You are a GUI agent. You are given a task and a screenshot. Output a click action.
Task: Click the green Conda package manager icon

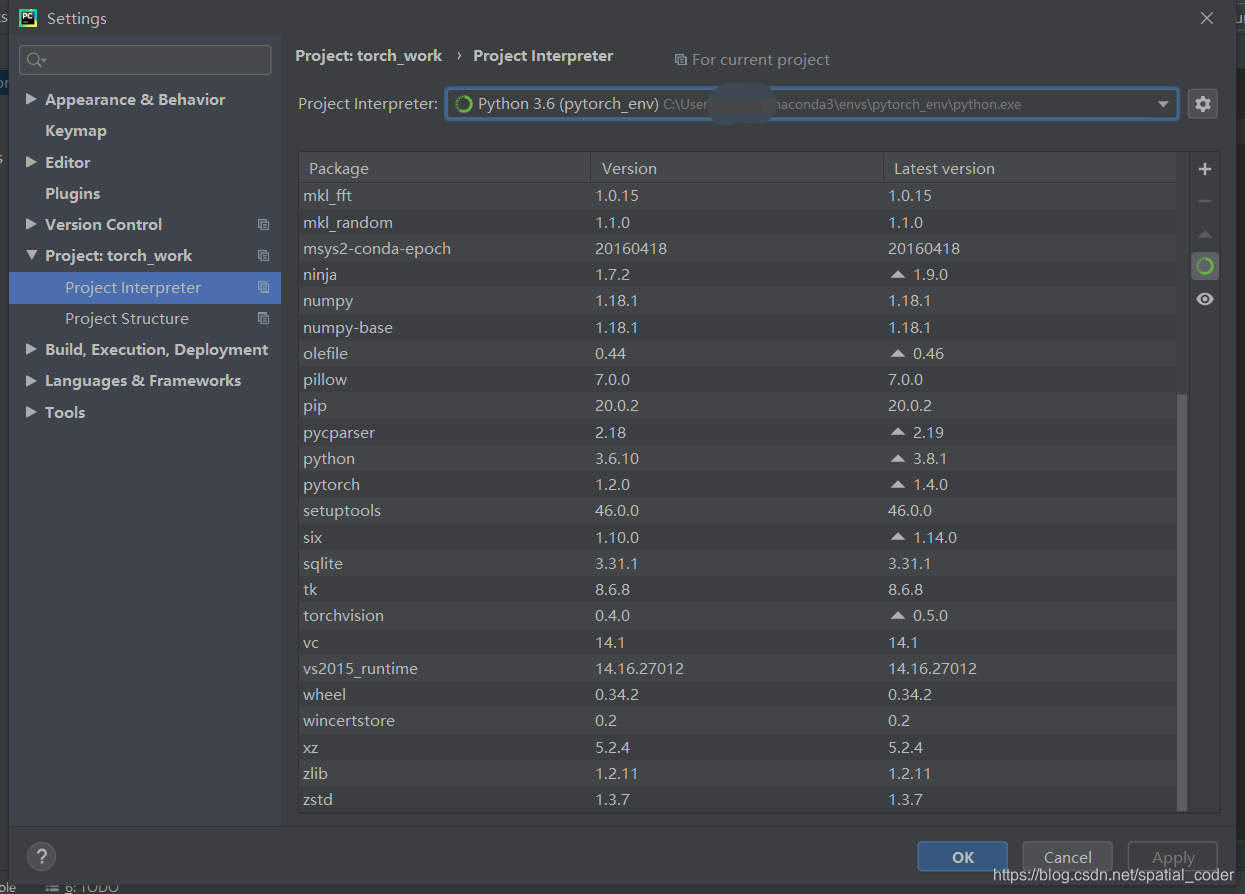1204,266
